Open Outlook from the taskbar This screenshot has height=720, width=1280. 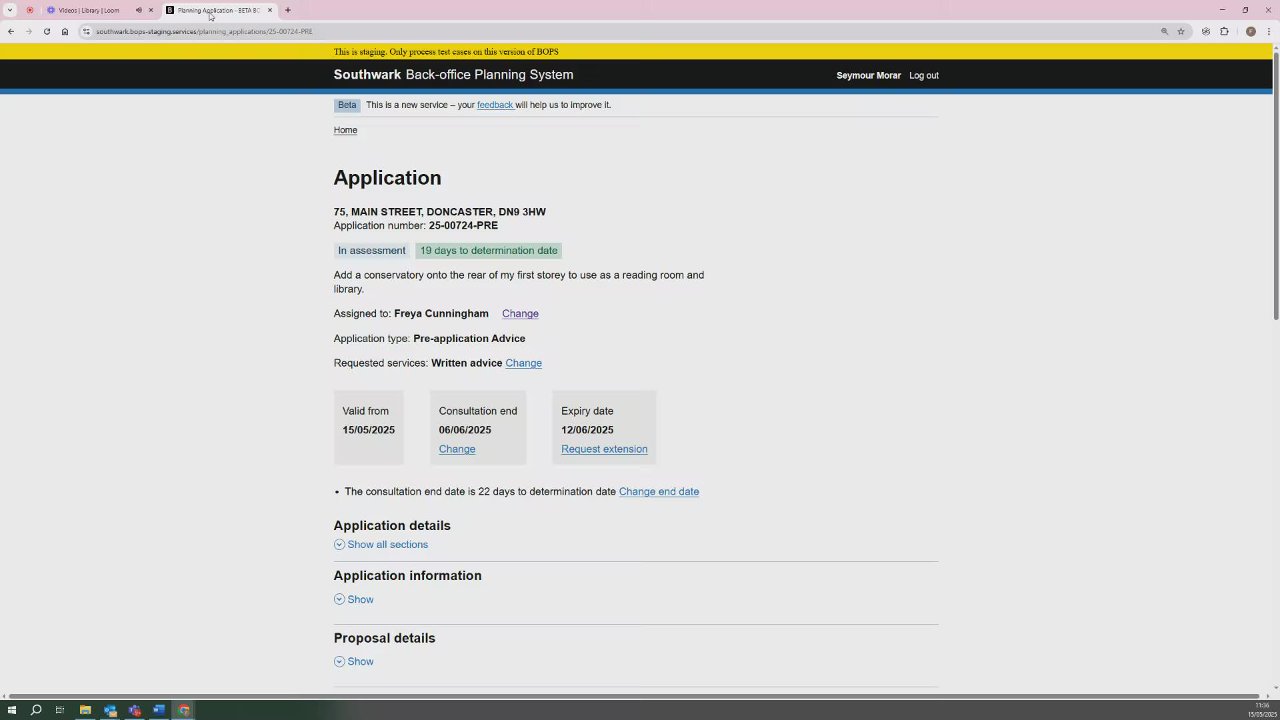110,710
